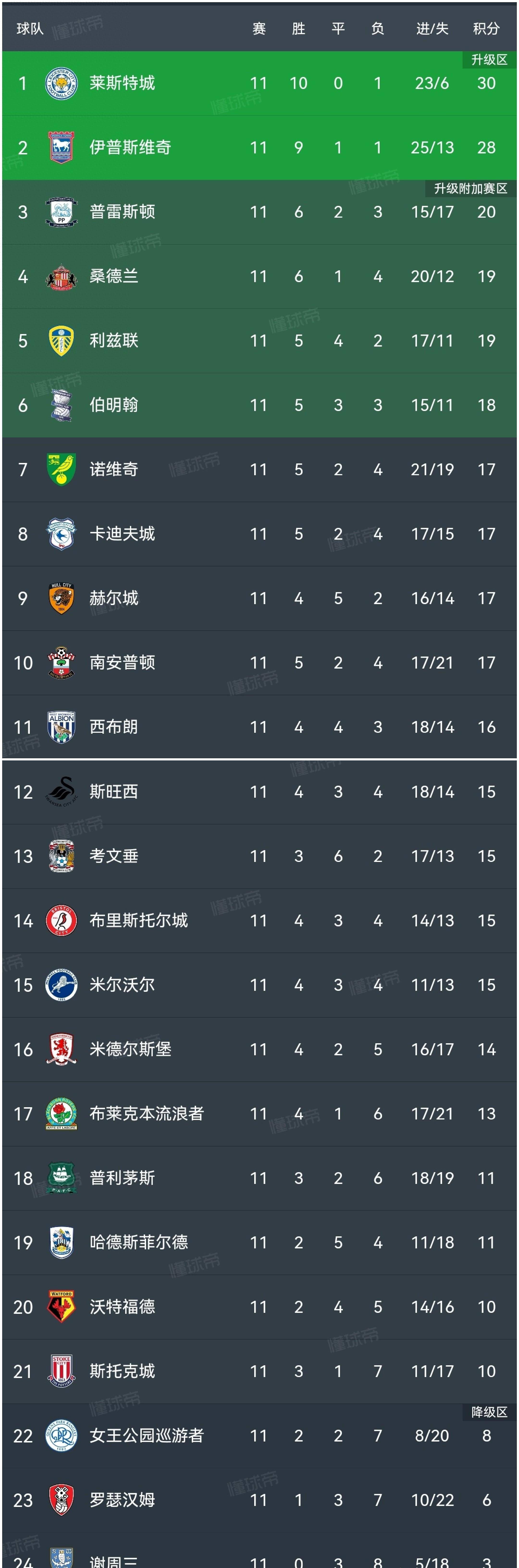Tap the Sunderland team badge
519x1568 pixels.
(x=61, y=276)
